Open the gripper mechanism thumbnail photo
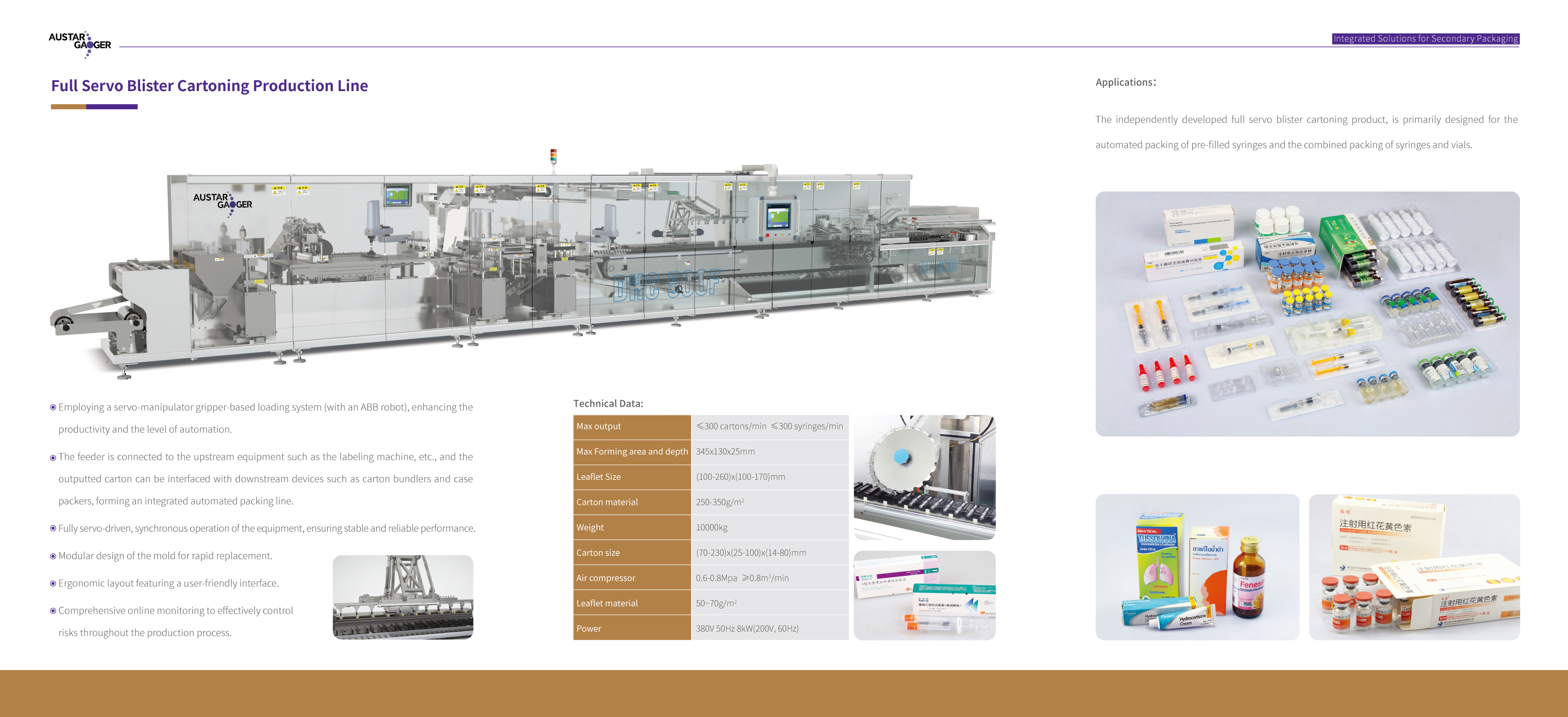Image resolution: width=1568 pixels, height=717 pixels. [403, 597]
